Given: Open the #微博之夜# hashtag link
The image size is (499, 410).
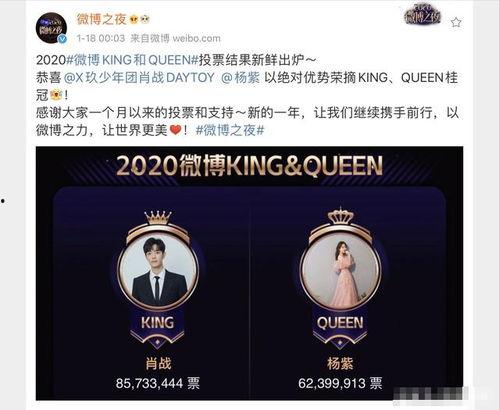Looking at the screenshot, I should point(230,130).
